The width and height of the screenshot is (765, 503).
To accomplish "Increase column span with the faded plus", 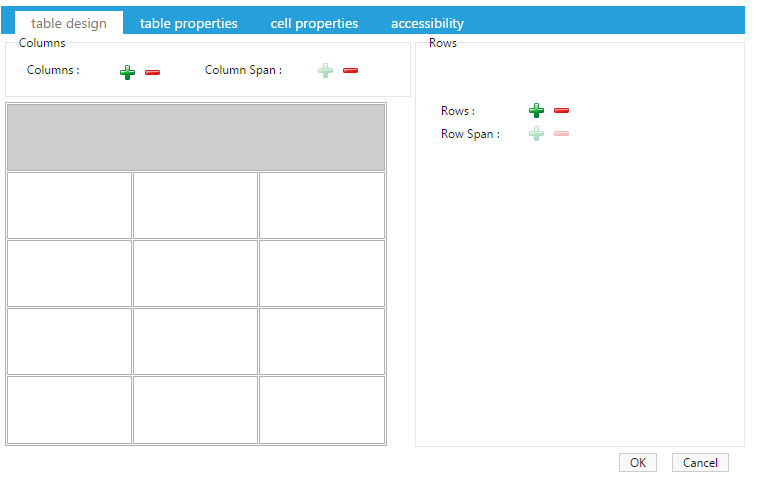I will pos(325,71).
